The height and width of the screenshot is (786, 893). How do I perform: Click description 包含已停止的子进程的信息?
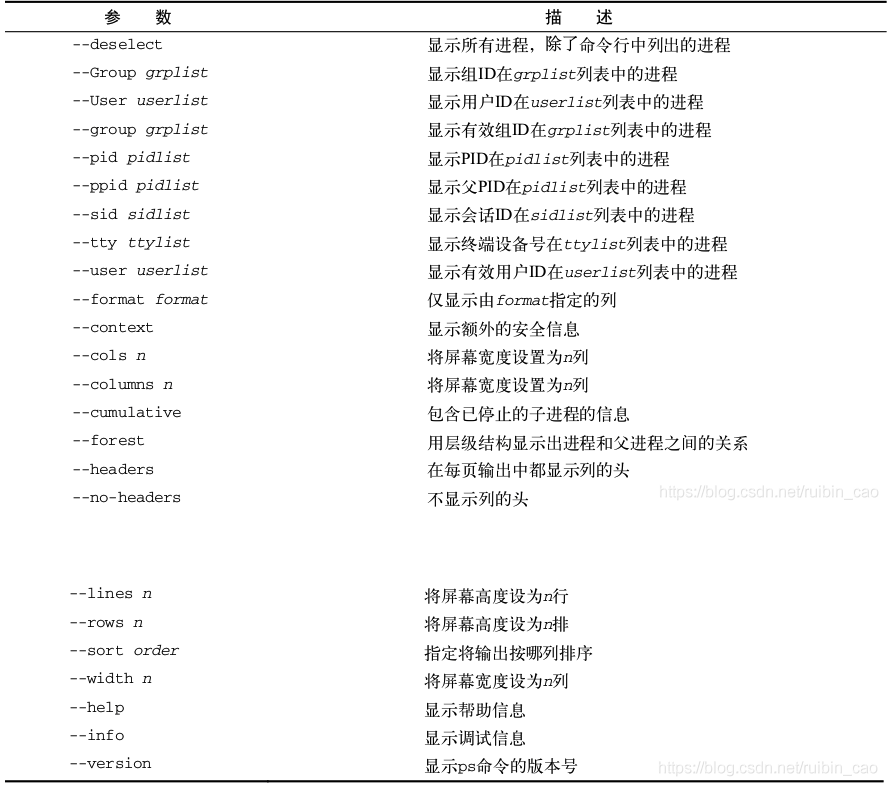pyautogui.click(x=529, y=414)
